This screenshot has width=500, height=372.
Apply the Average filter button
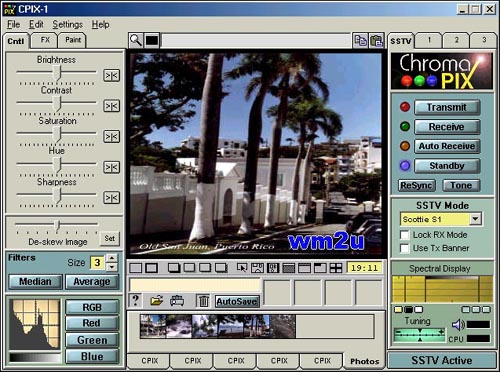click(92, 282)
